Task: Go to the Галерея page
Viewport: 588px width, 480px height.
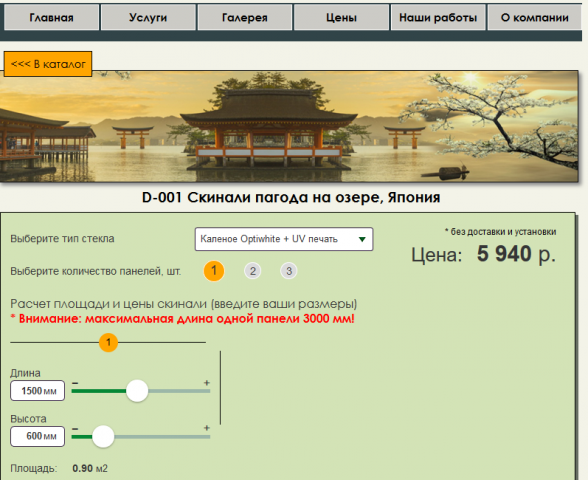Action: [244, 17]
